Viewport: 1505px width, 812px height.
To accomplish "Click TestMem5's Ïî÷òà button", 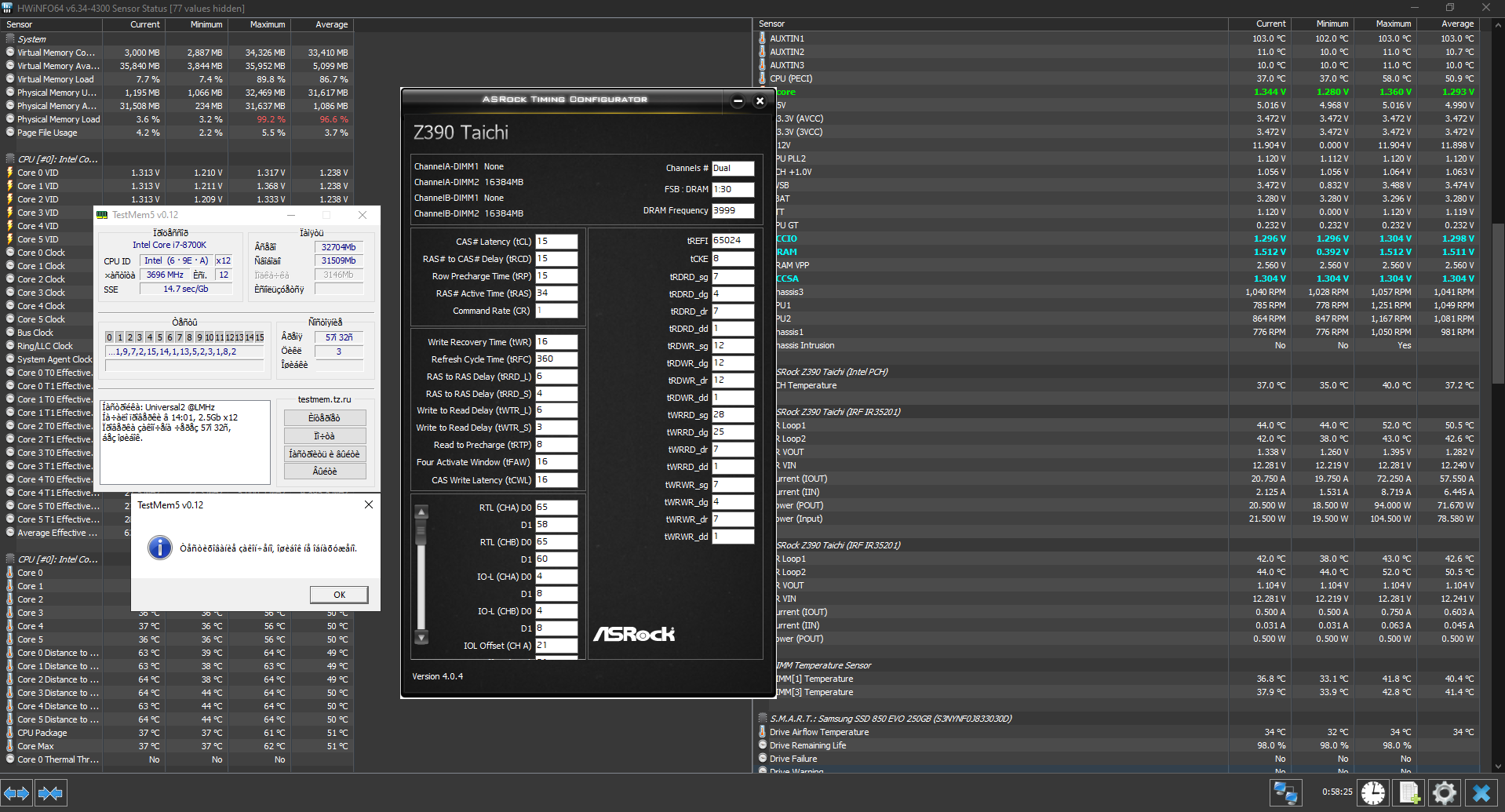I will tap(325, 436).
